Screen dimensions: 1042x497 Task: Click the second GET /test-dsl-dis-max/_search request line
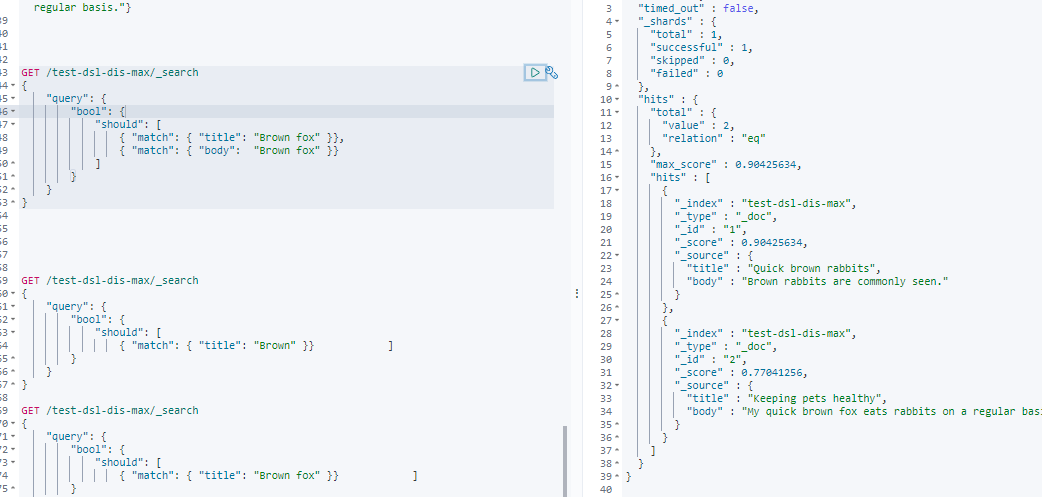110,280
